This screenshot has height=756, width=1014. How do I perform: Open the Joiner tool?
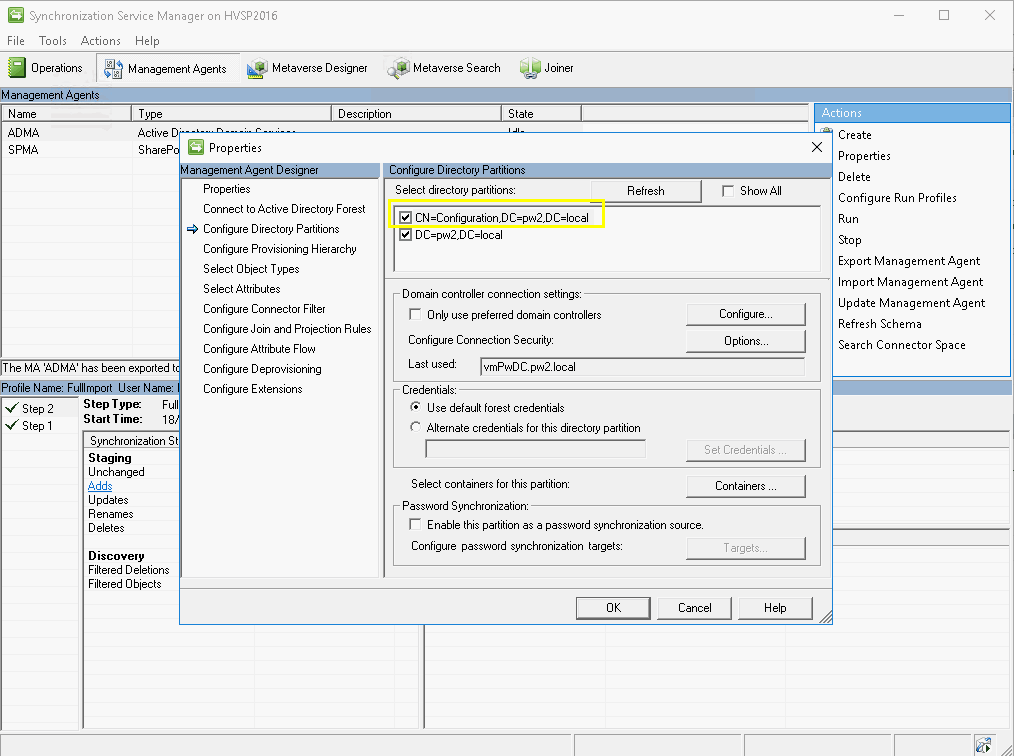(x=546, y=68)
